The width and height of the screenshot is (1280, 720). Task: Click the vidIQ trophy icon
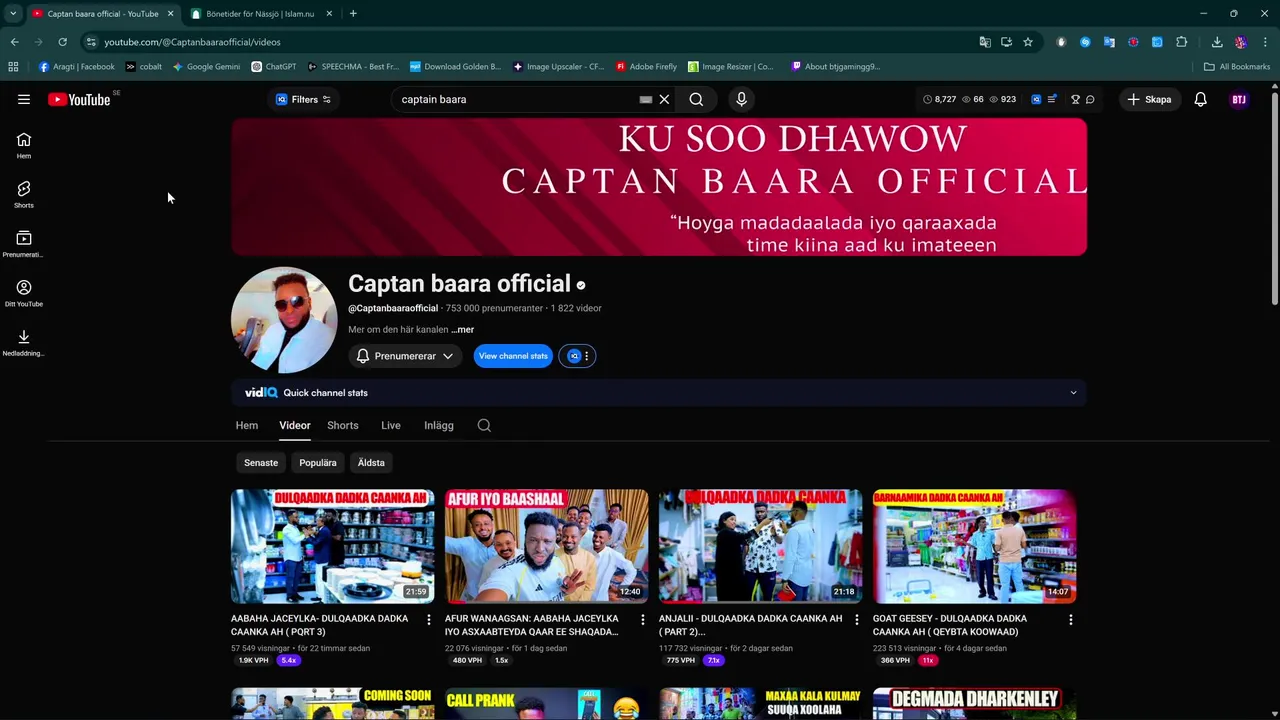[x=1075, y=99]
